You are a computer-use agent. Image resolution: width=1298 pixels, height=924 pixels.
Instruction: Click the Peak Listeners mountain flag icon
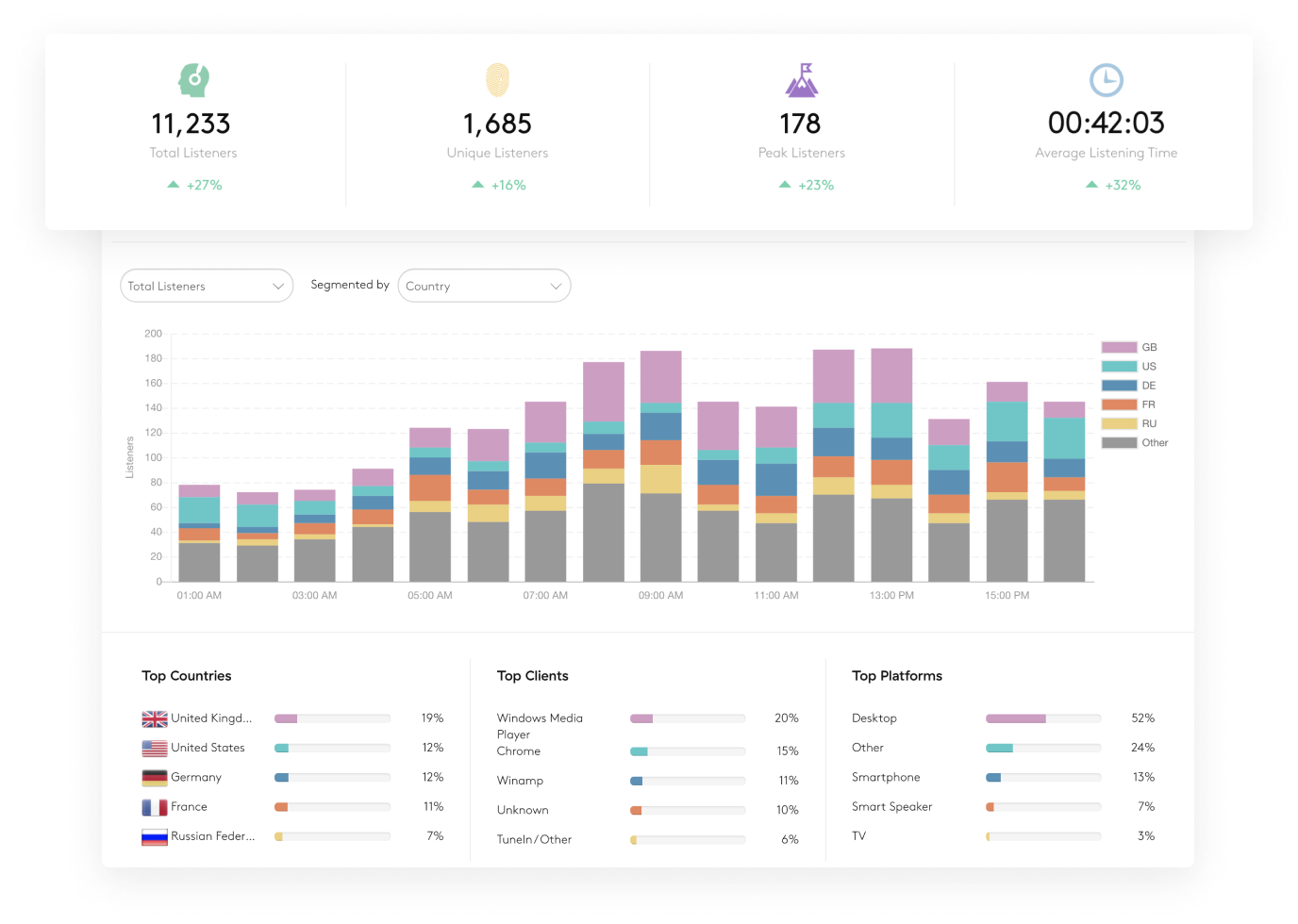(801, 81)
